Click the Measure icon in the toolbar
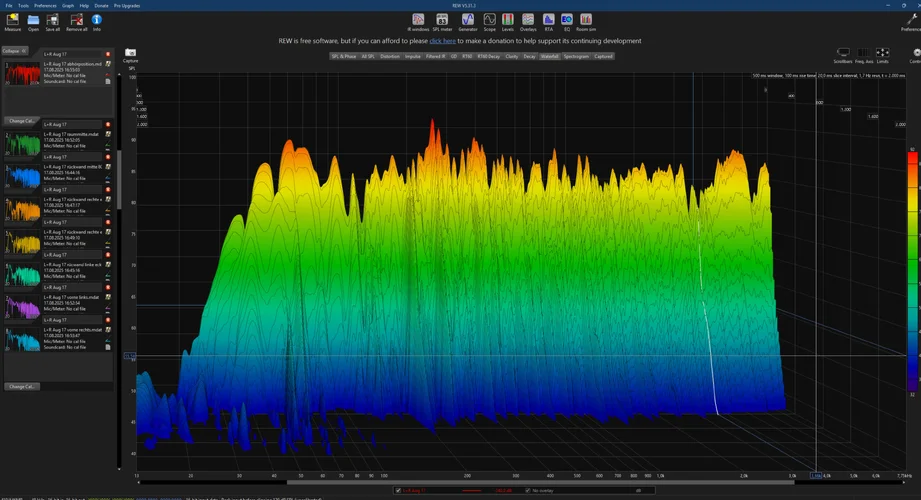This screenshot has height=500, width=921. (13, 21)
